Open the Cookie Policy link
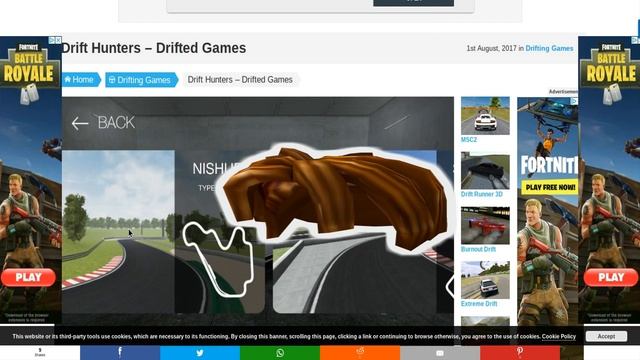This screenshot has height=360, width=640. [558, 336]
